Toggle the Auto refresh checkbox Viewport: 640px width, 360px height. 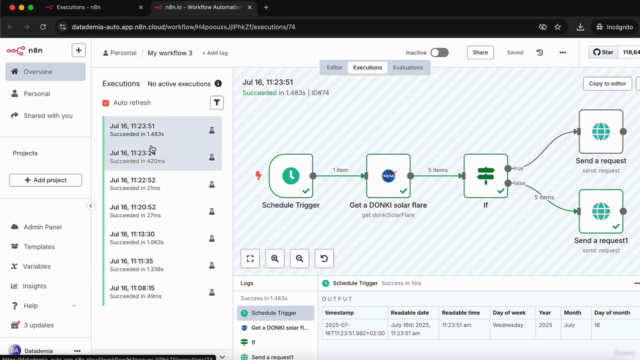(106, 103)
